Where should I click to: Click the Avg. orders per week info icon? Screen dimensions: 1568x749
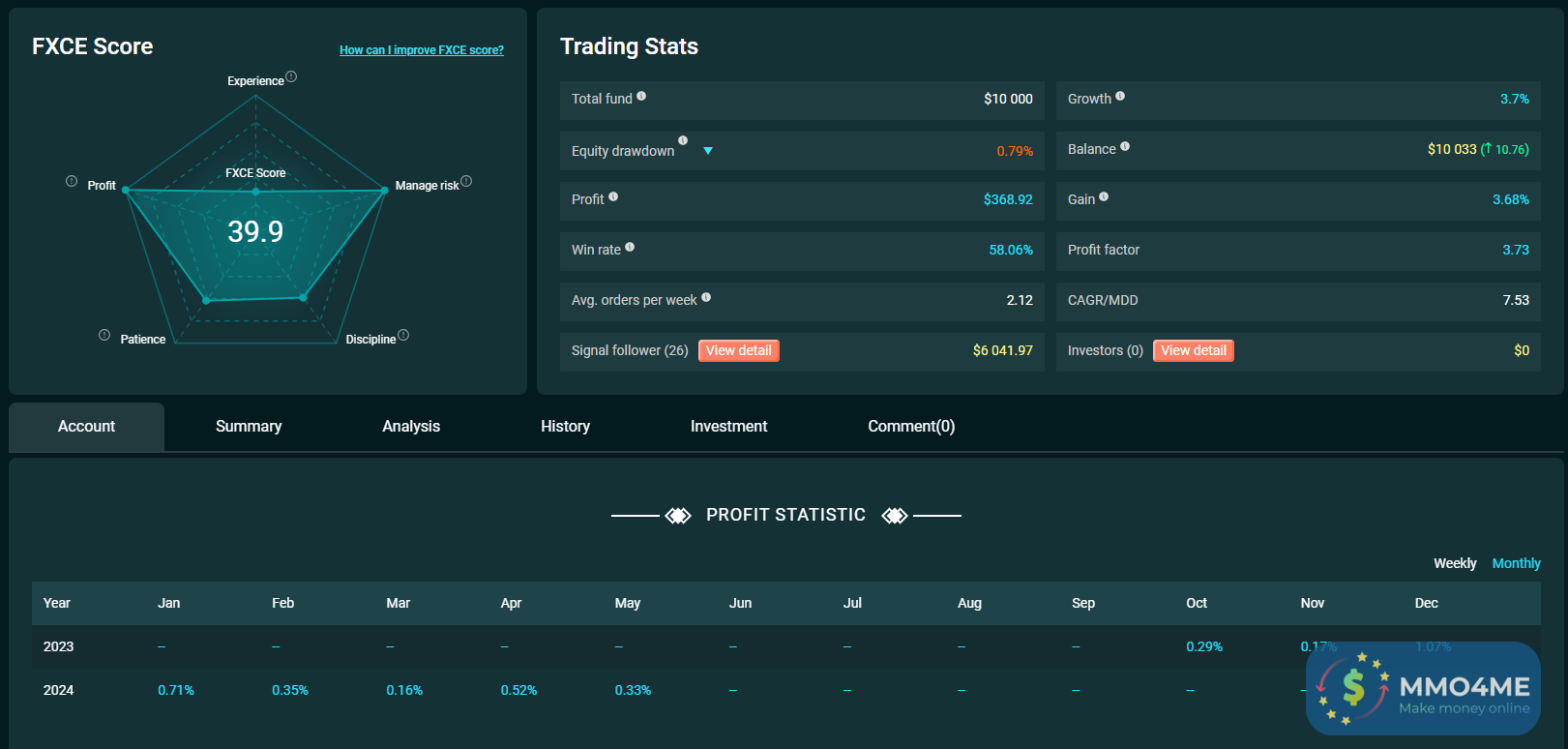706,297
